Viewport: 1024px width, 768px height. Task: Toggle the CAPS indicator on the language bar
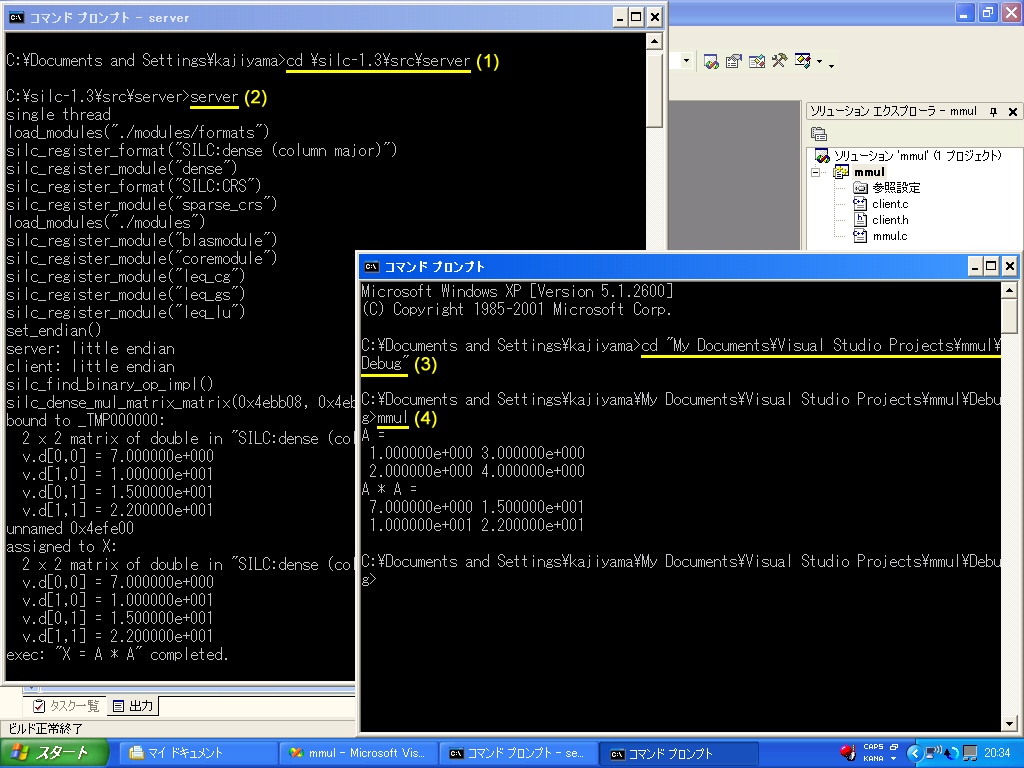point(873,747)
